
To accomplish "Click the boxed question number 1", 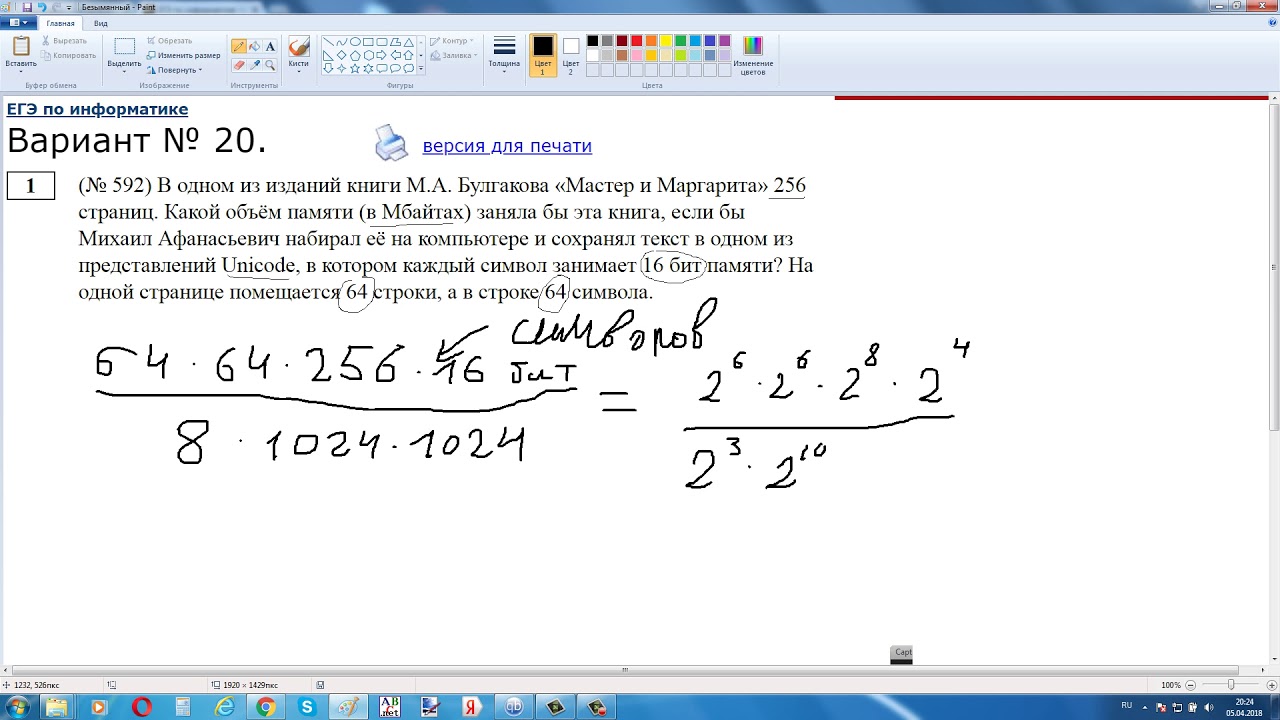I will [30, 185].
